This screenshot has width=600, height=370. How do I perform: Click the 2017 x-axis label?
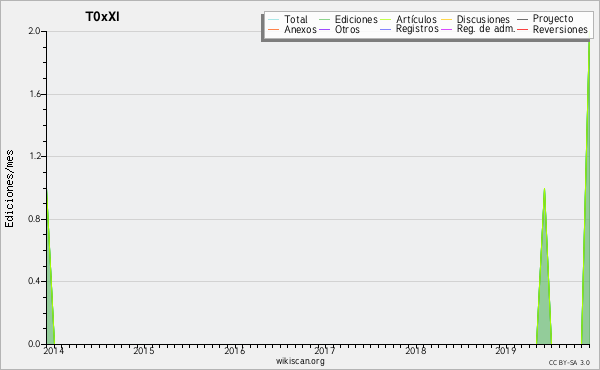point(325,350)
